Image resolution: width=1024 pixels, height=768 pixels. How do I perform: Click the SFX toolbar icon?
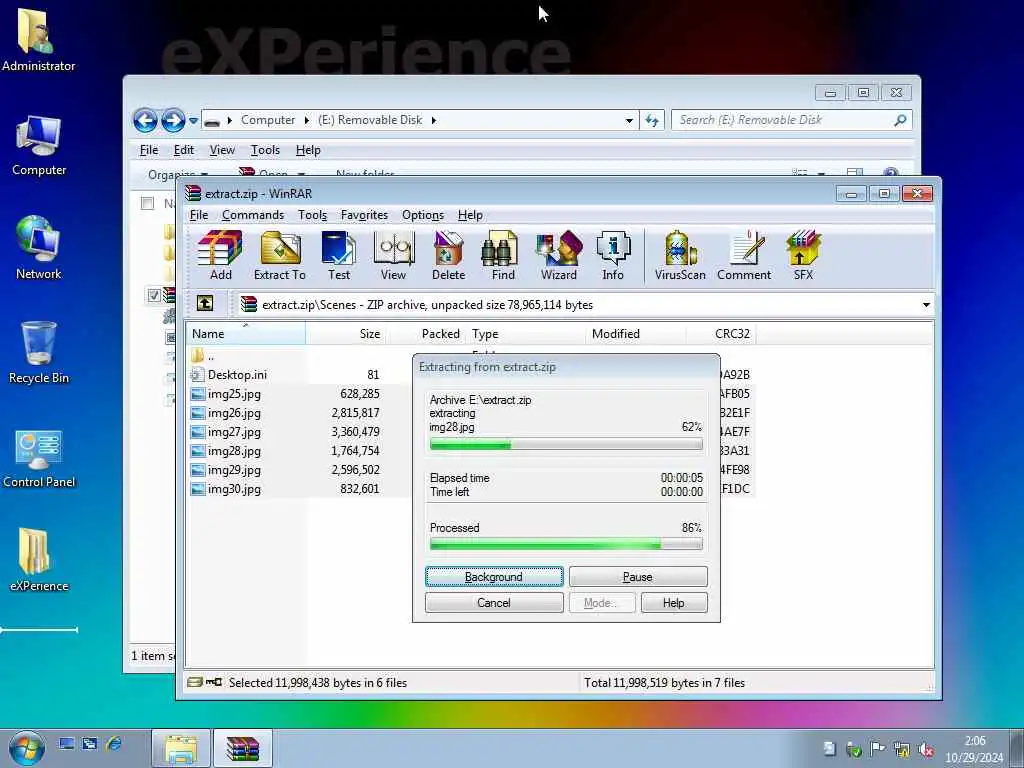803,255
